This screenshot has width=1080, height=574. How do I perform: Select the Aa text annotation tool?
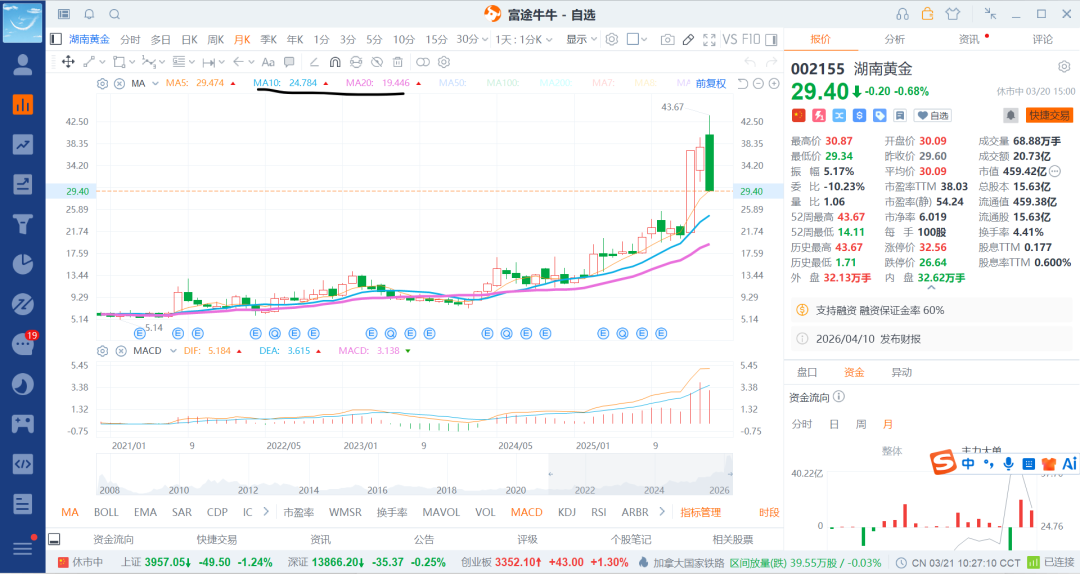268,62
